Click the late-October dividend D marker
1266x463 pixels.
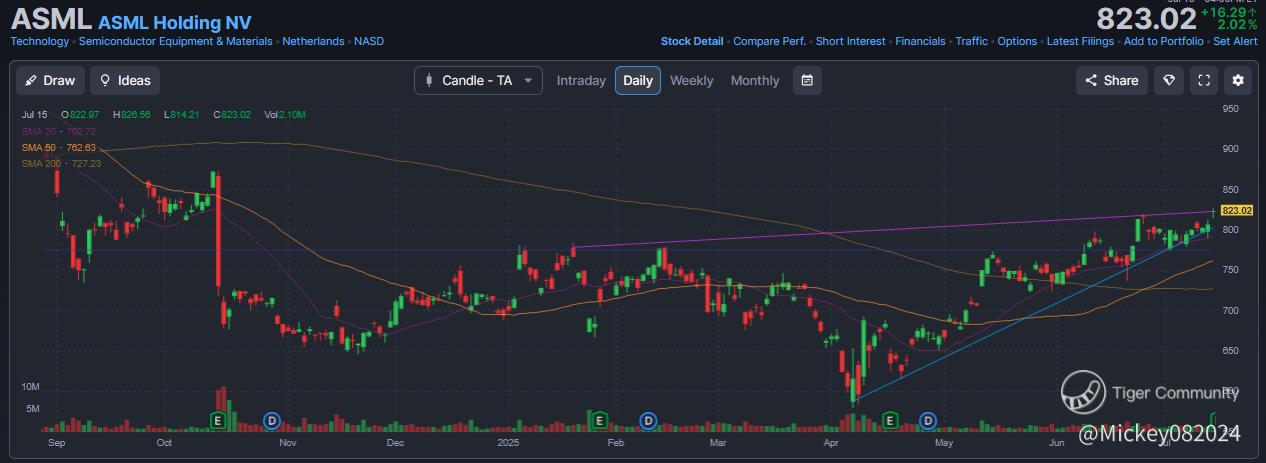[x=270, y=420]
